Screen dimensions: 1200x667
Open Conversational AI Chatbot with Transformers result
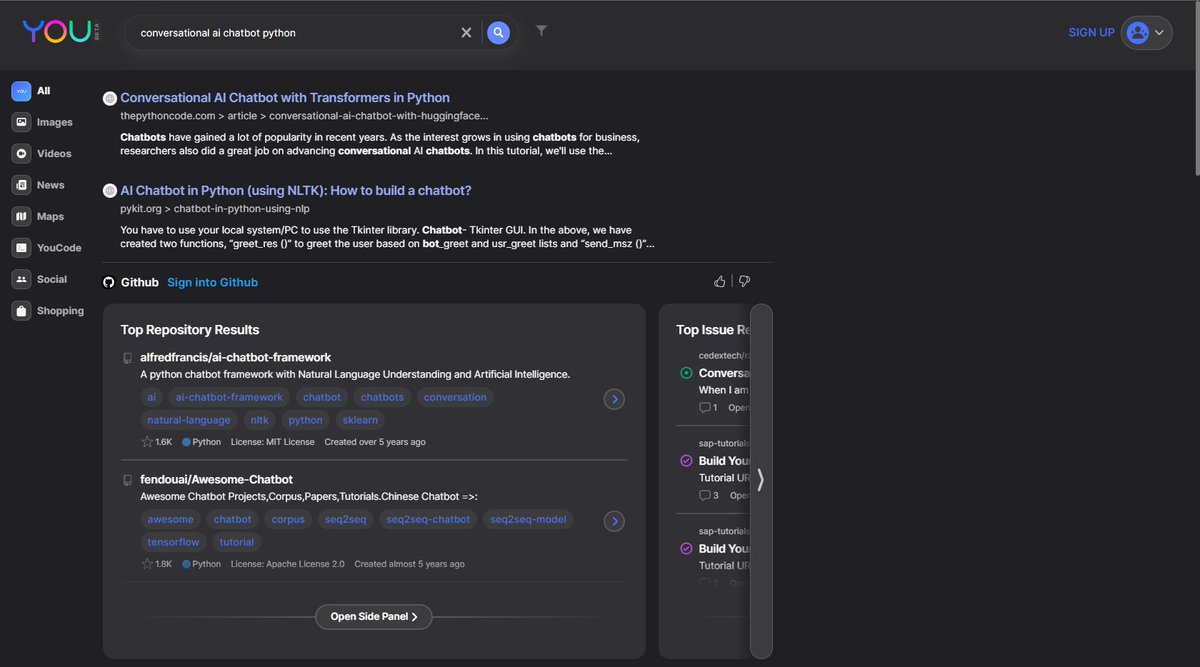(285, 98)
